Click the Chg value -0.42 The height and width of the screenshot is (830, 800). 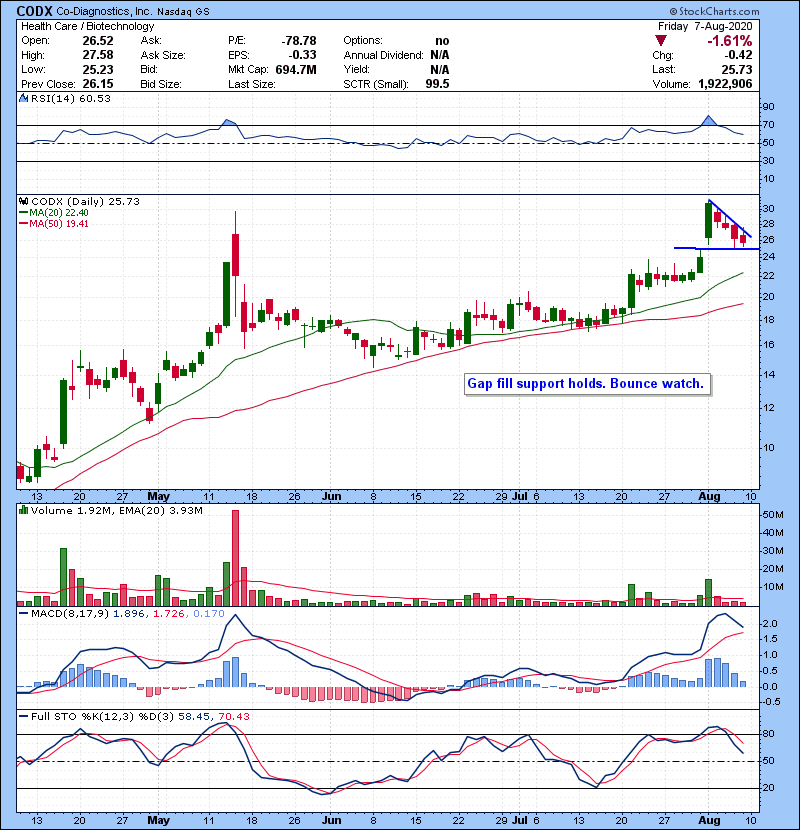pos(738,55)
